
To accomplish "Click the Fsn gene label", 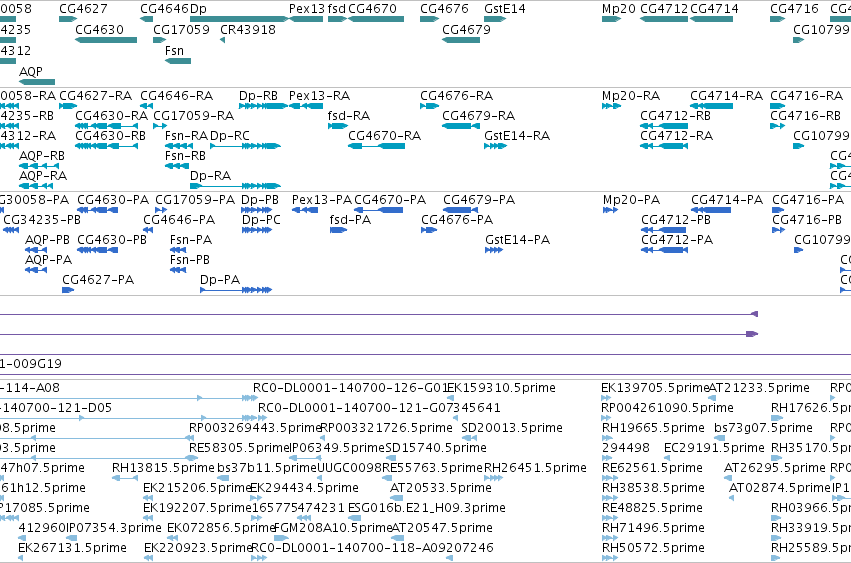I will pyautogui.click(x=174, y=50).
